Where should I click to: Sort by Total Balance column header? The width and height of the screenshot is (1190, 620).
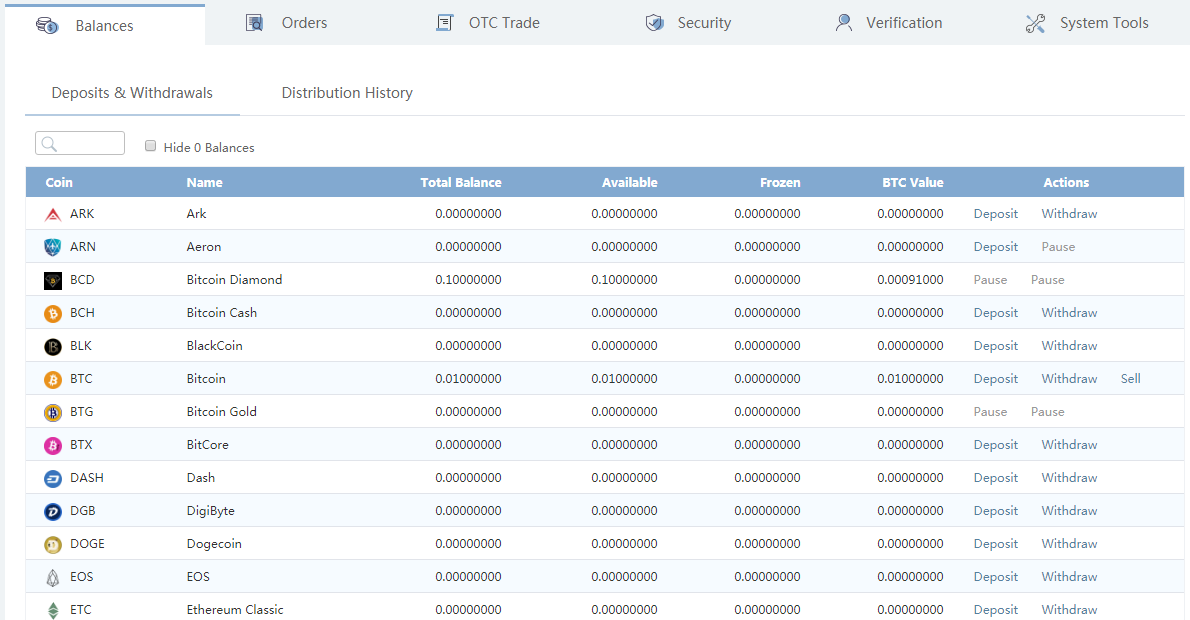click(461, 182)
